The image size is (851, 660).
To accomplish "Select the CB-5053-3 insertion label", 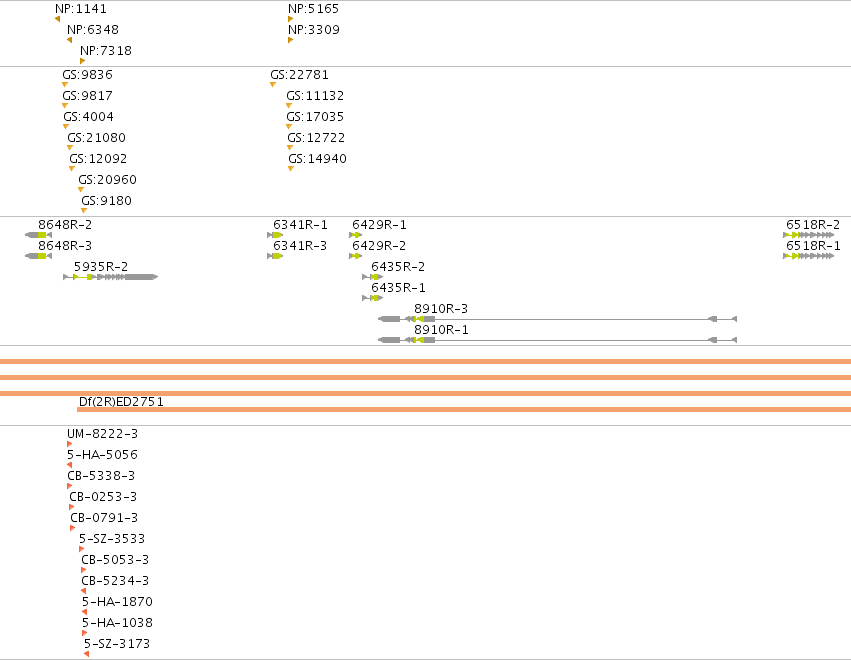I will coord(115,560).
